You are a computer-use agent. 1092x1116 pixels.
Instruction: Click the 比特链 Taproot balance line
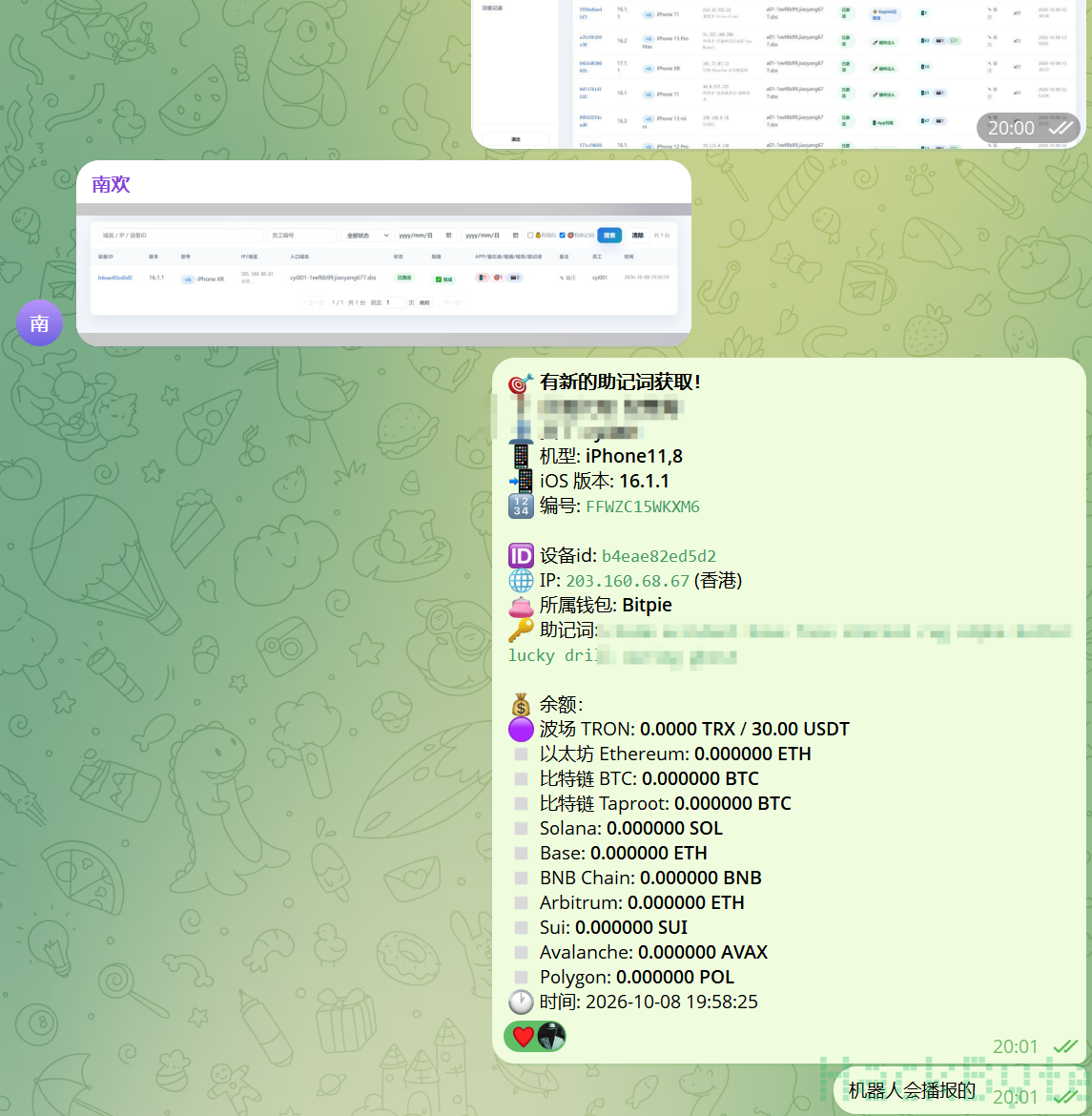(666, 803)
